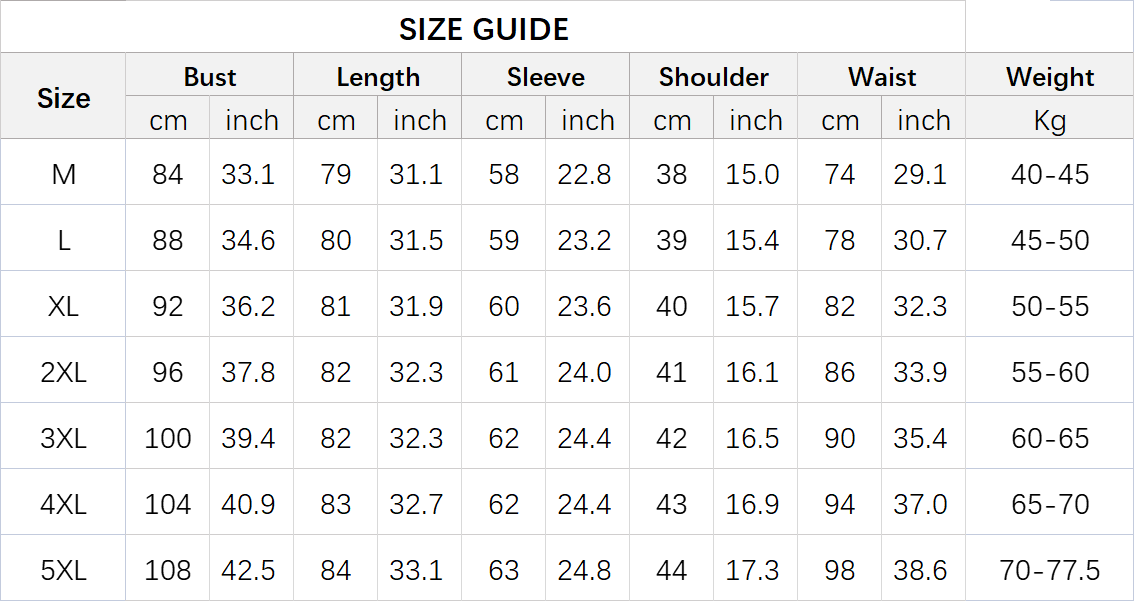Click the Sleeve column header
The image size is (1134, 601).
click(546, 77)
